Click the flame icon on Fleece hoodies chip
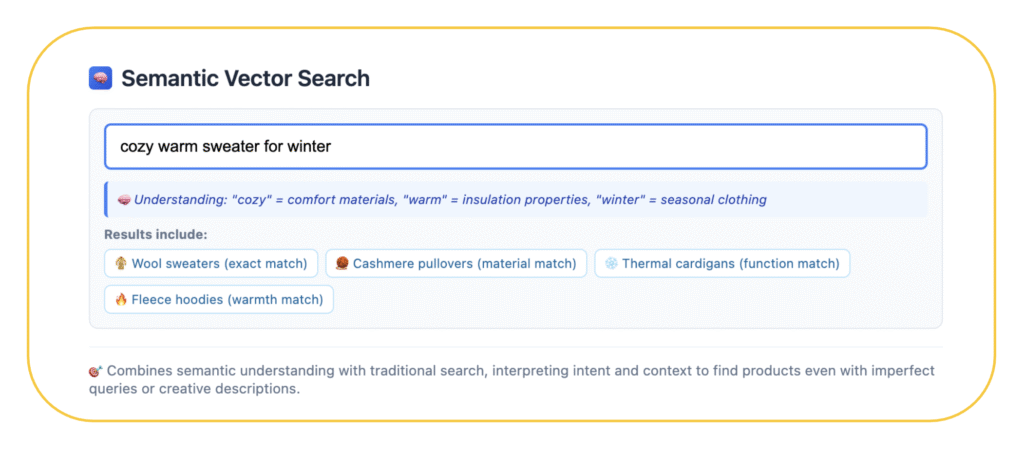 [x=121, y=300]
